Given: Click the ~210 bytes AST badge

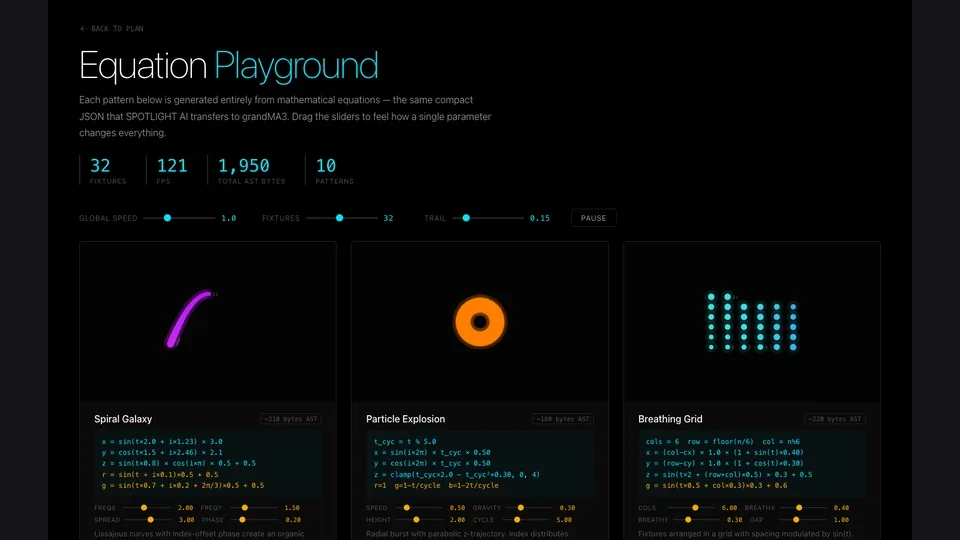Looking at the screenshot, I should tap(291, 419).
